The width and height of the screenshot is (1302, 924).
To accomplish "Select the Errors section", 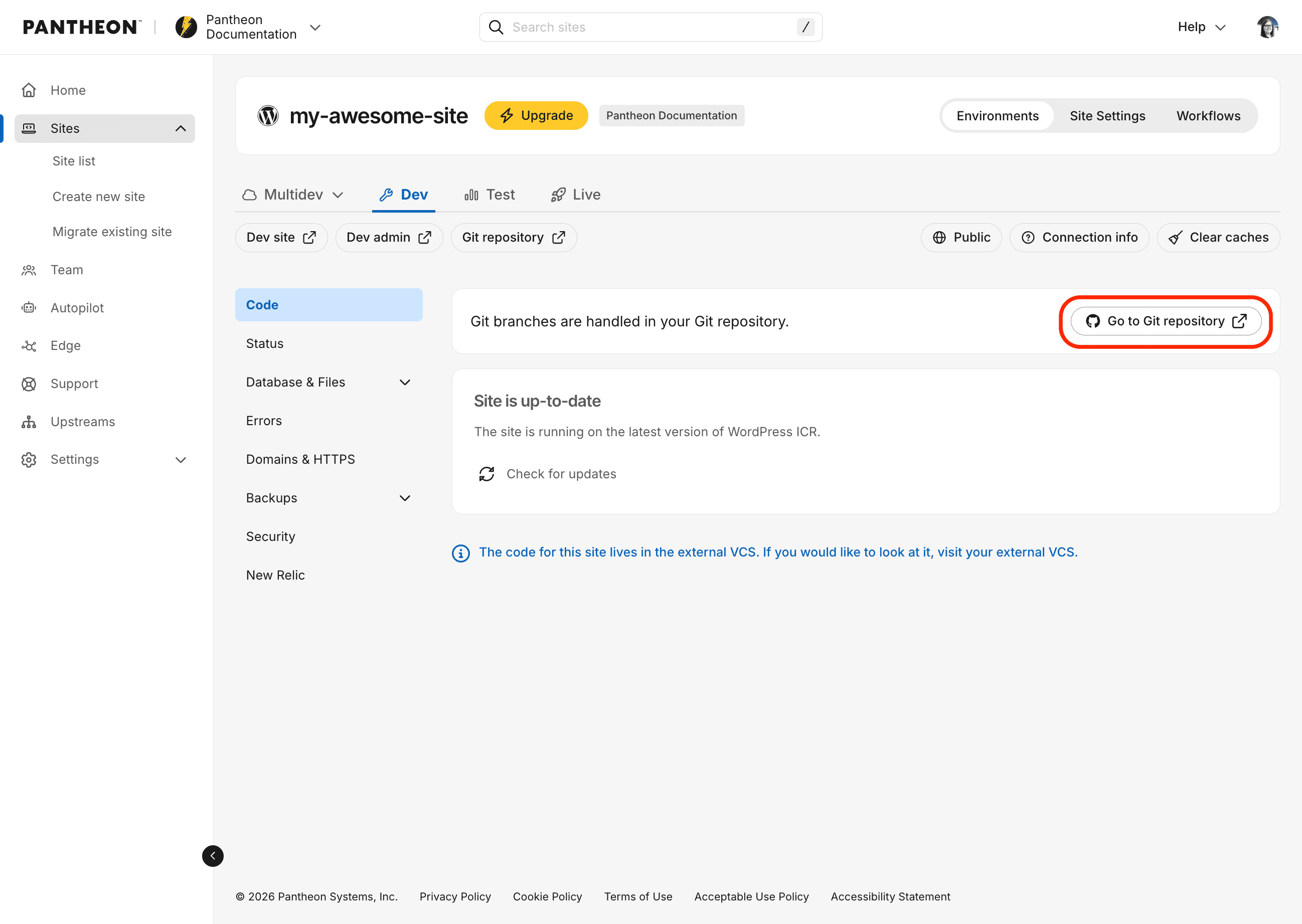I will (329, 421).
